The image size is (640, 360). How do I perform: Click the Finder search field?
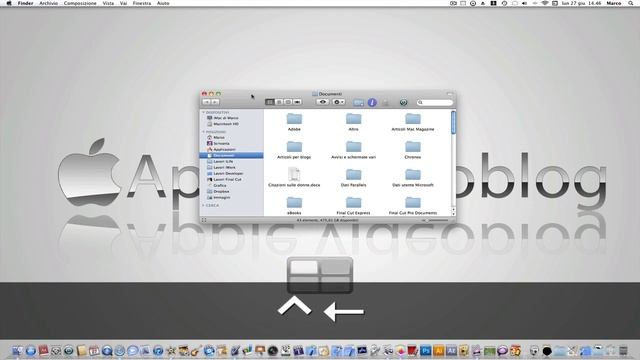pyautogui.click(x=435, y=102)
